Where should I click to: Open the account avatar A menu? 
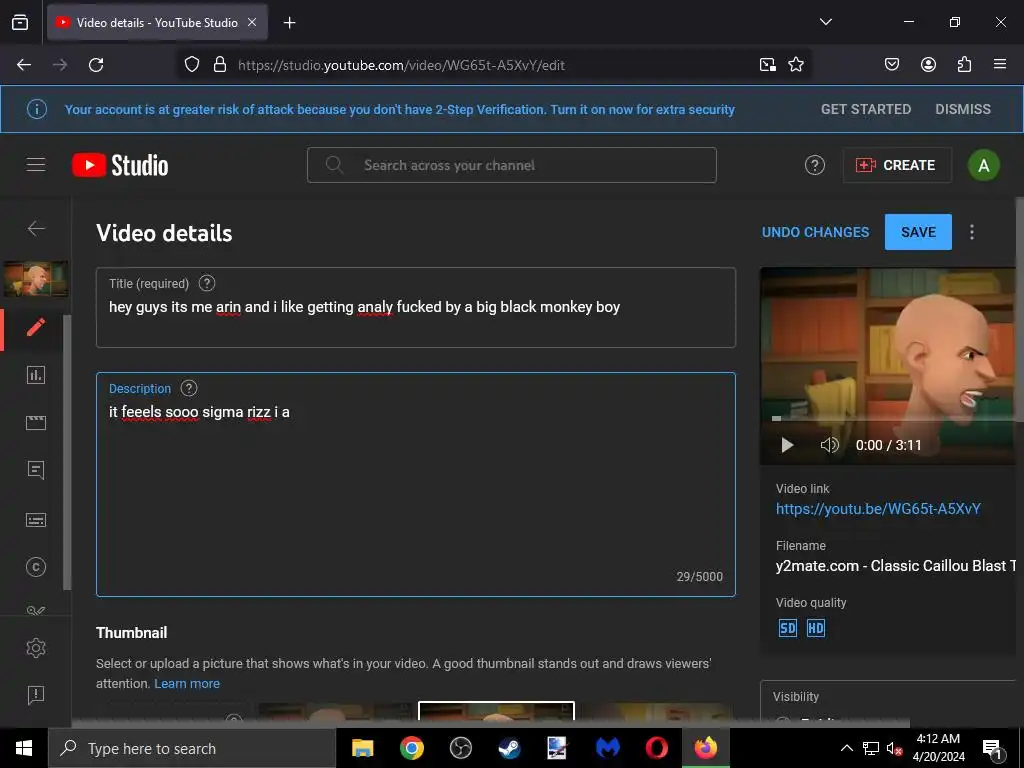[984, 165]
